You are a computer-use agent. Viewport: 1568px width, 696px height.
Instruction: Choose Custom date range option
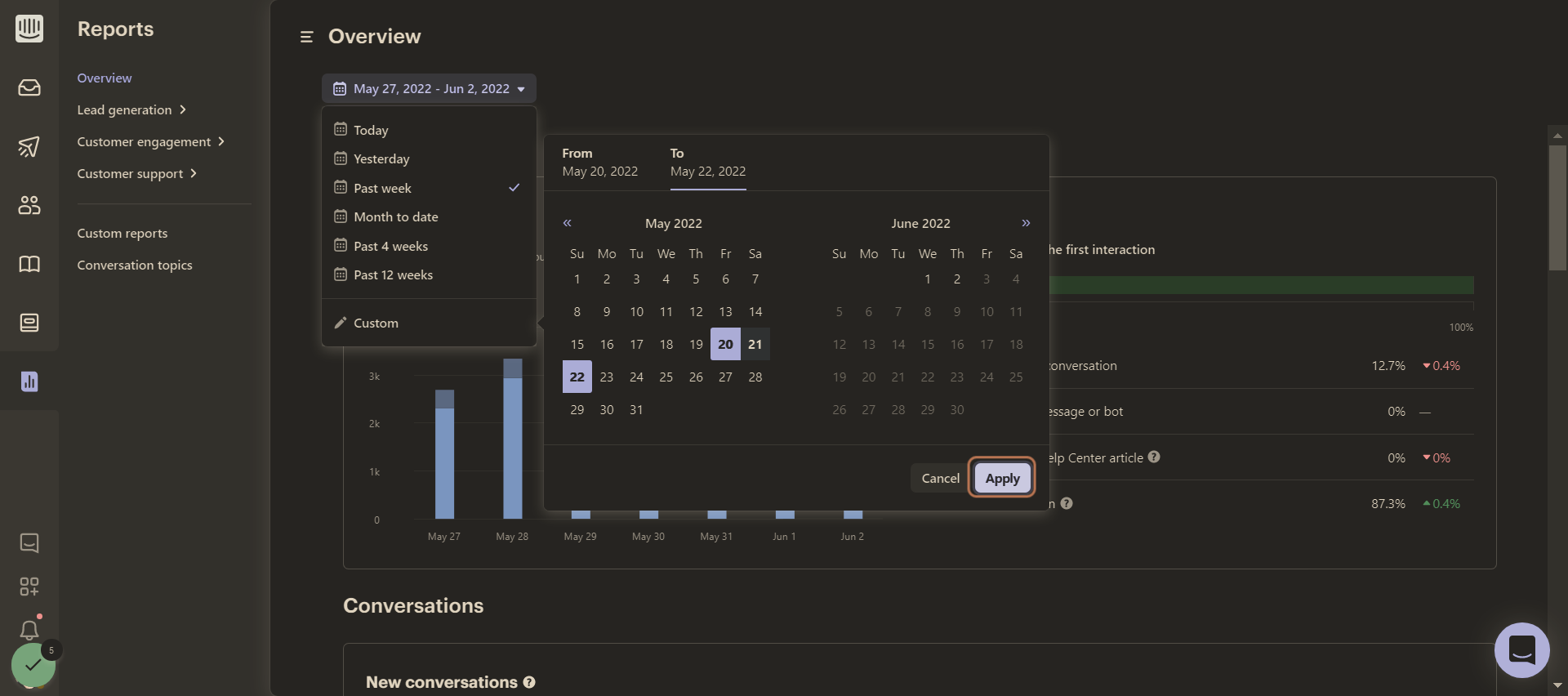tap(429, 323)
